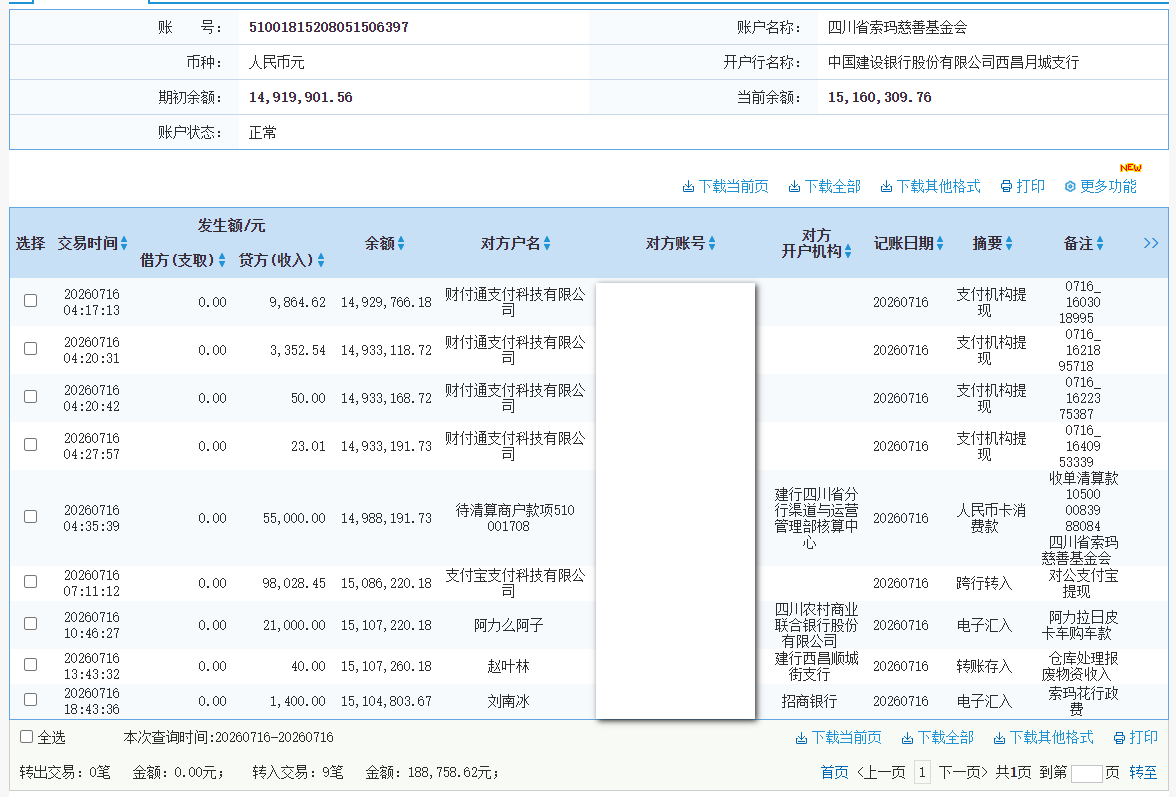The image size is (1176, 797).
Task: Click top 下载其他格式 link
Action: tap(938, 187)
